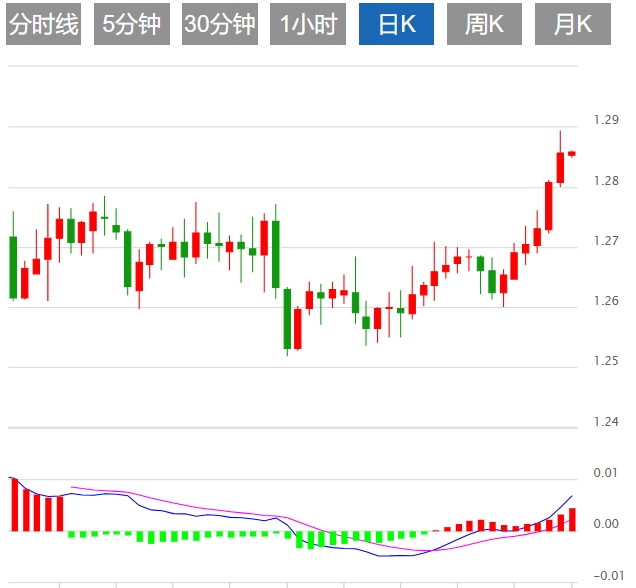
Task: Switch to the 分时线 chart tab
Action: point(43,24)
